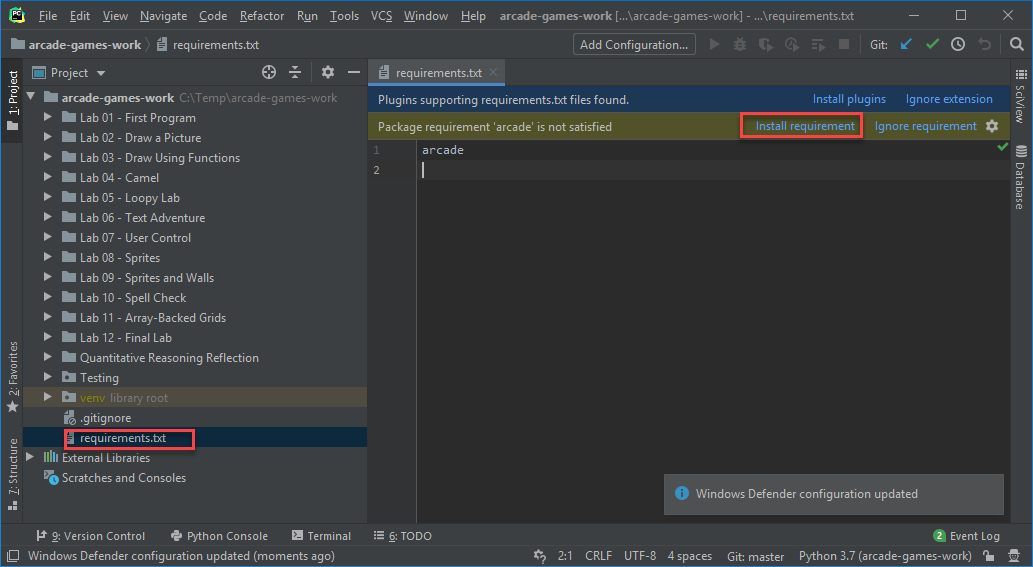Click the Run toolbar play icon

(714, 45)
